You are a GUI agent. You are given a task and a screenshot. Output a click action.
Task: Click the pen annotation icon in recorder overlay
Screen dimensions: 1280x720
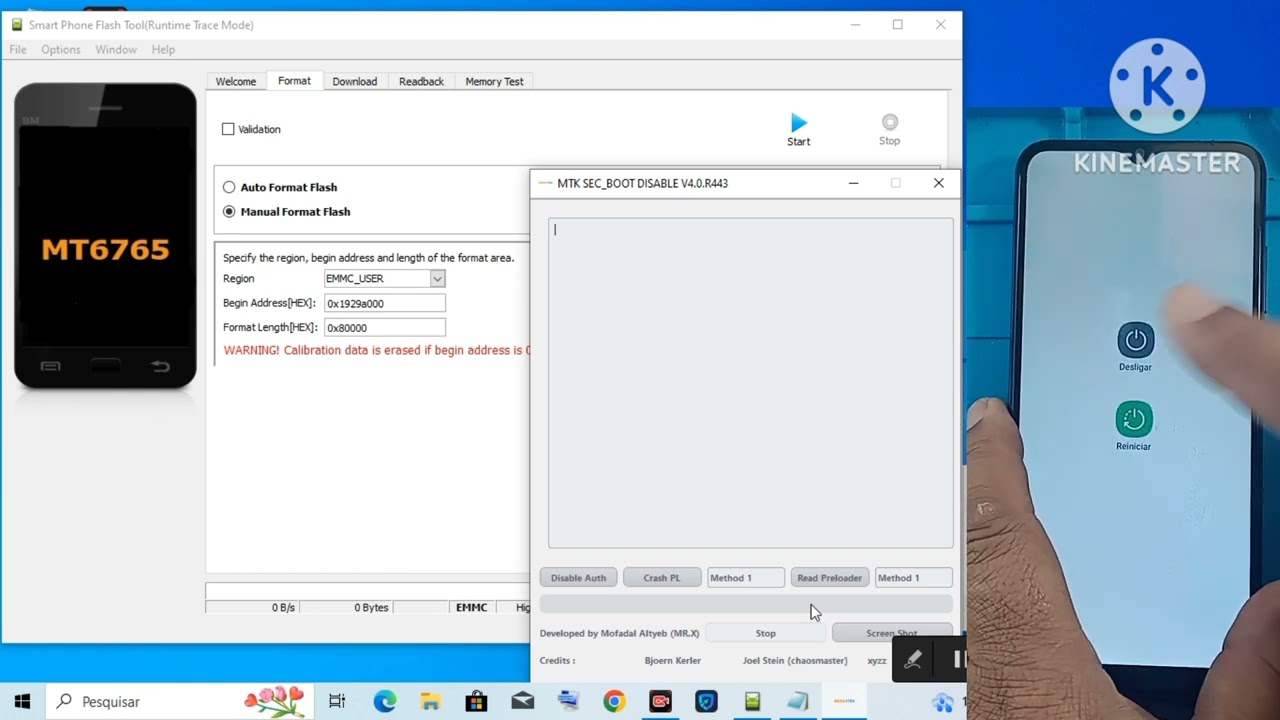pyautogui.click(x=912, y=659)
